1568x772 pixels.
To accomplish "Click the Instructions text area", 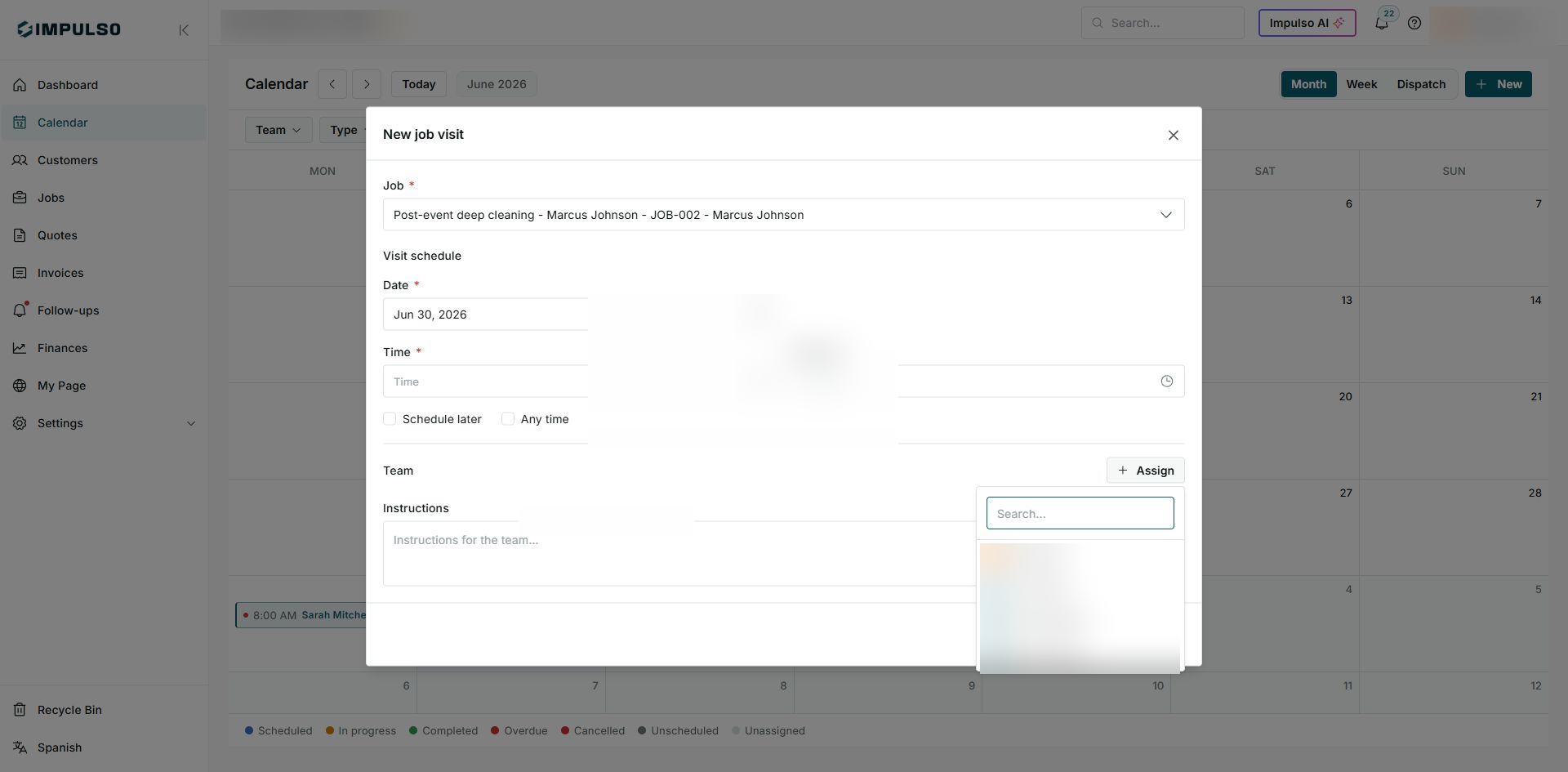I will tap(679, 553).
